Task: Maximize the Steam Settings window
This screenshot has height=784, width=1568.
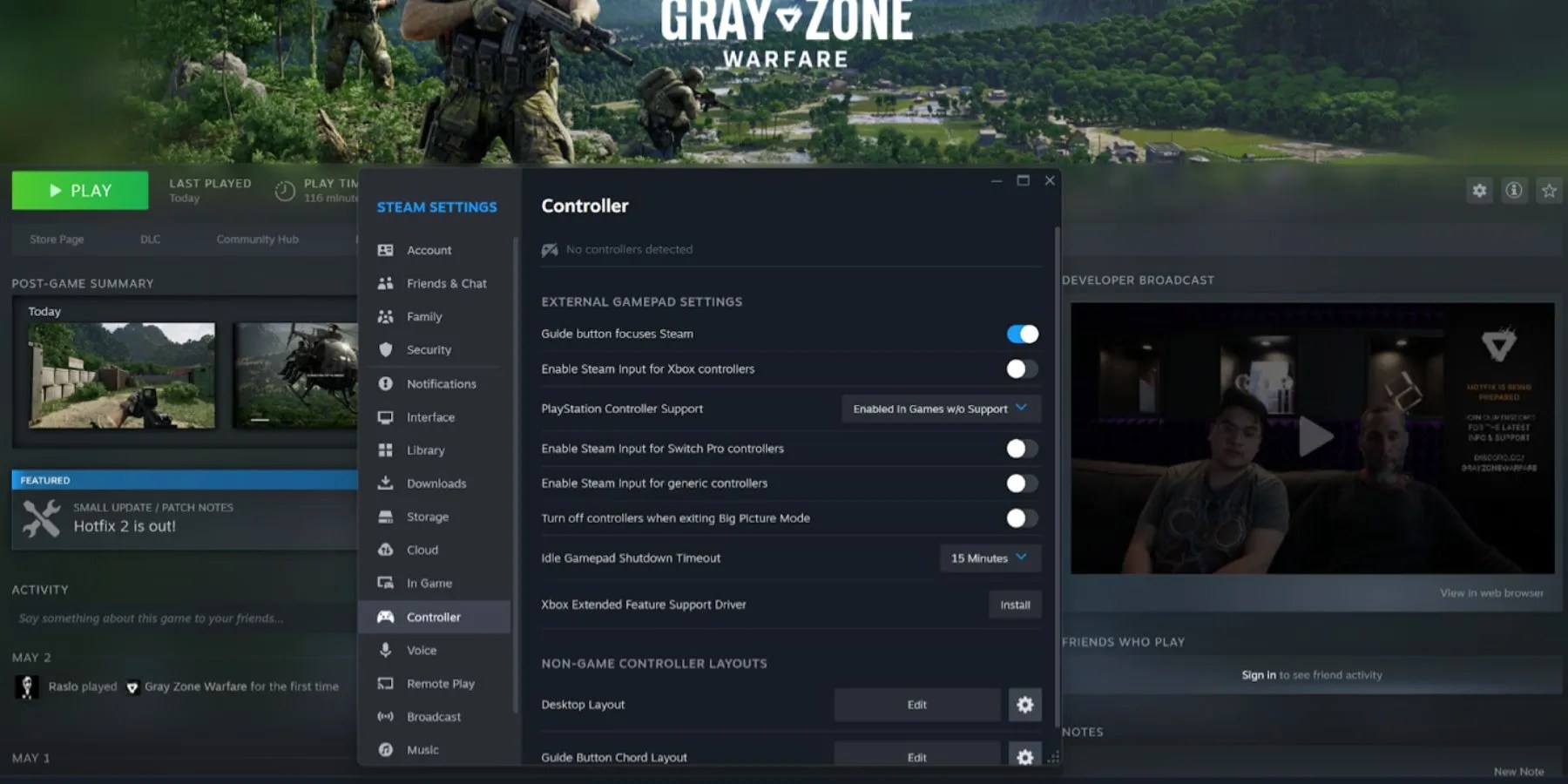Action: 1023,180
